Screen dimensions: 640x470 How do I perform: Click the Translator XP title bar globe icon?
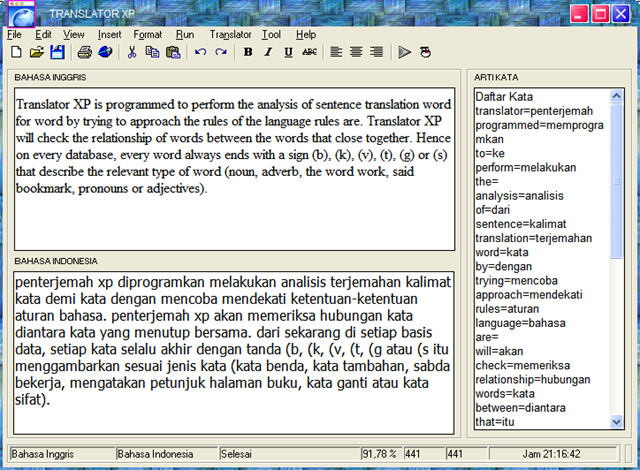coord(21,14)
